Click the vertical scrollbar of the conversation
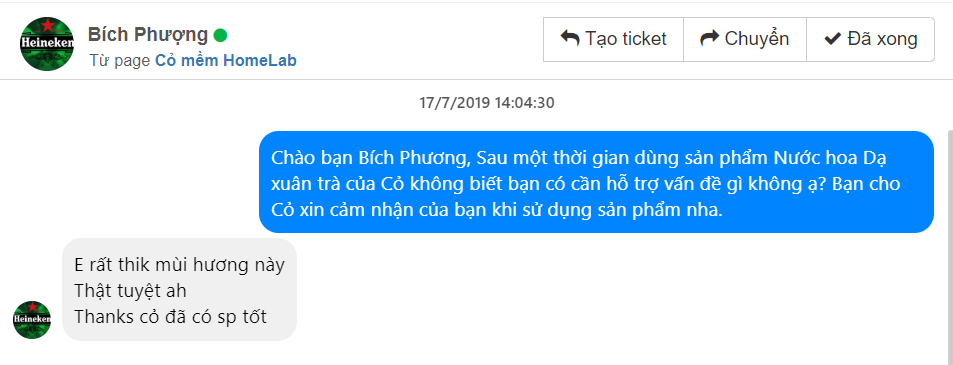This screenshot has height=365, width=953. pyautogui.click(x=949, y=243)
